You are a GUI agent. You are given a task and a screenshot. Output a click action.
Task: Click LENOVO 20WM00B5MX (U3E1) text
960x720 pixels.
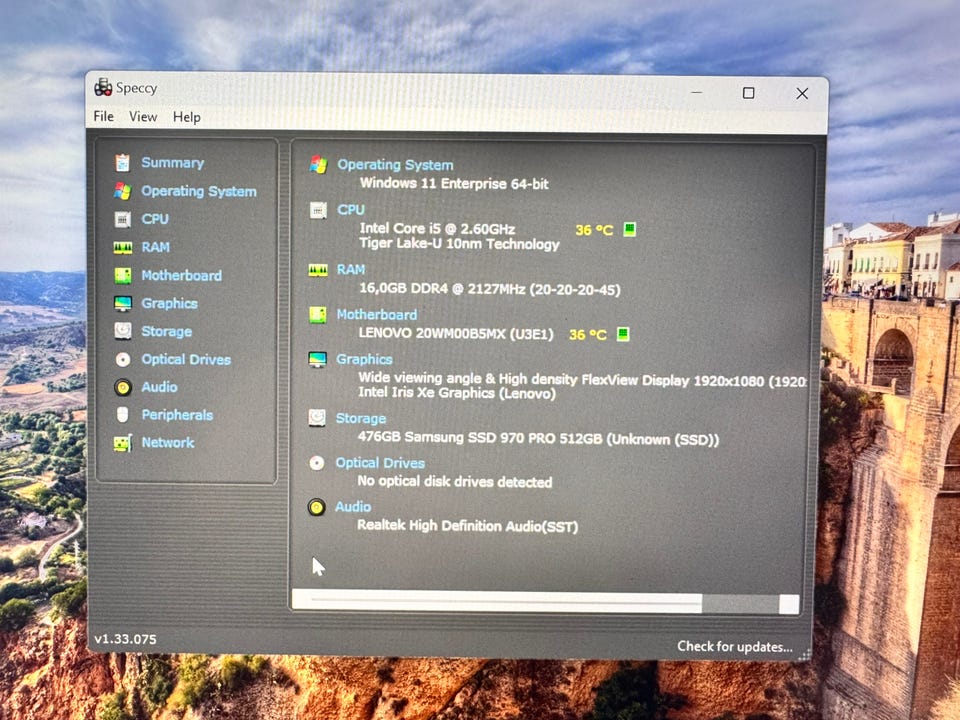(x=456, y=334)
